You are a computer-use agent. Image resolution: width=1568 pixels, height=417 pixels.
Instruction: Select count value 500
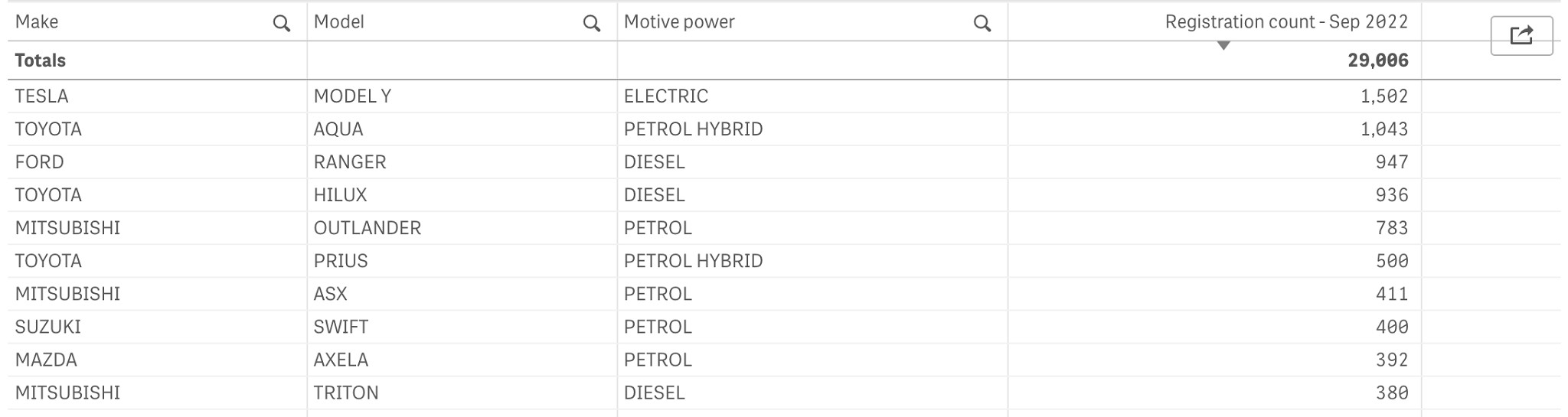[1392, 261]
